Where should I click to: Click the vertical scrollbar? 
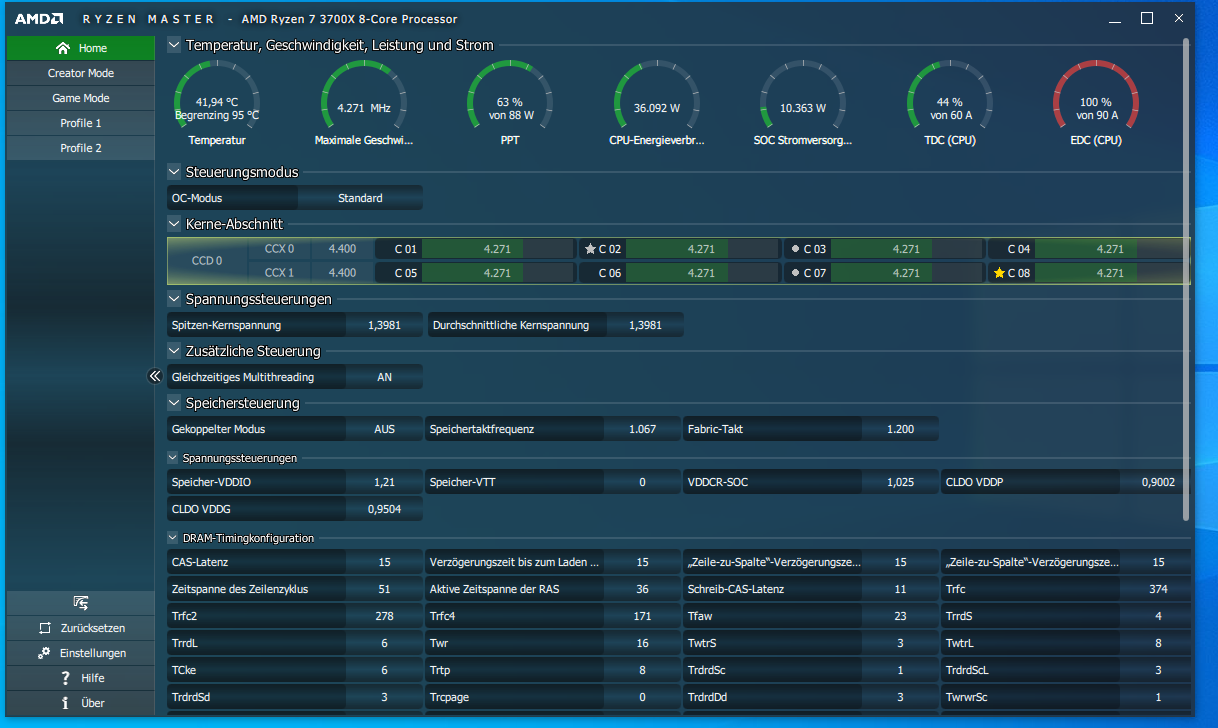[1187, 280]
